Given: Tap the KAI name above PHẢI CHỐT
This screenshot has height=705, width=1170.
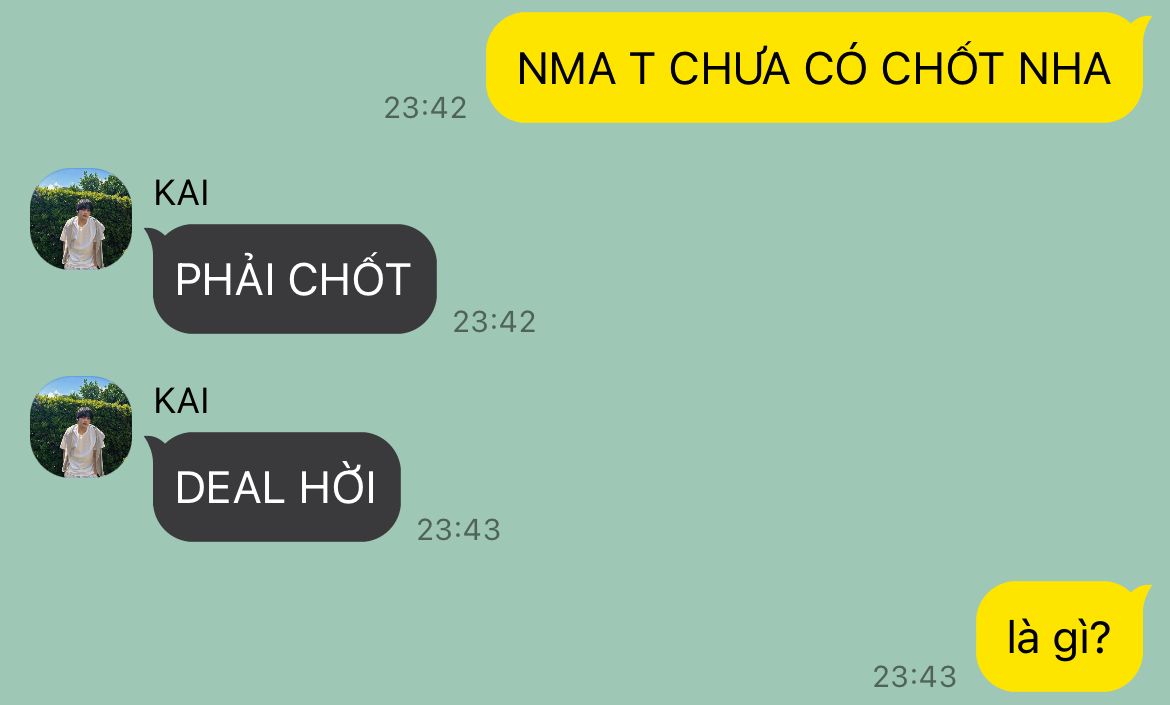Looking at the screenshot, I should coord(181,193).
